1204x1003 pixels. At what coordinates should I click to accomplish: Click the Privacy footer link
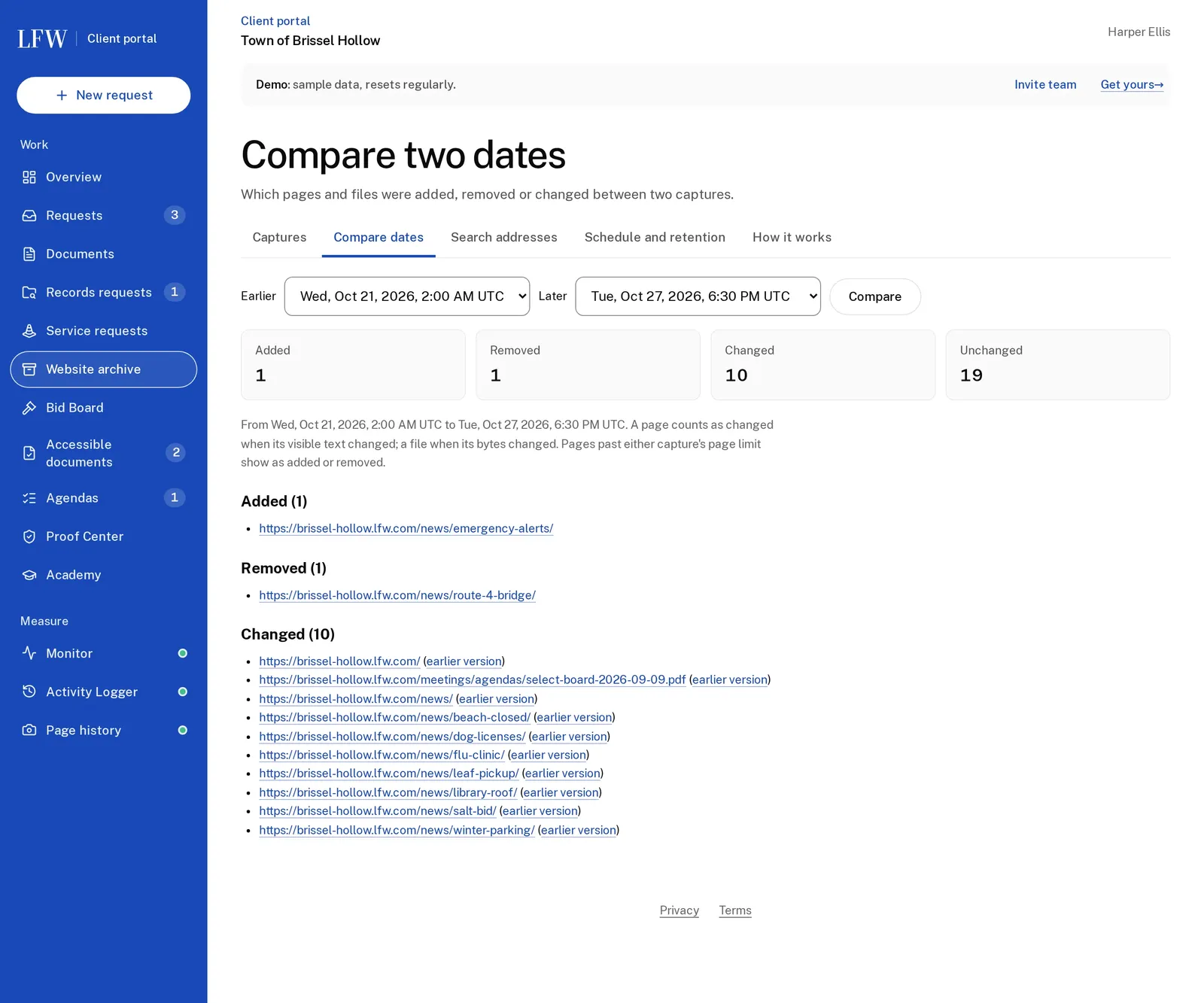click(x=680, y=910)
